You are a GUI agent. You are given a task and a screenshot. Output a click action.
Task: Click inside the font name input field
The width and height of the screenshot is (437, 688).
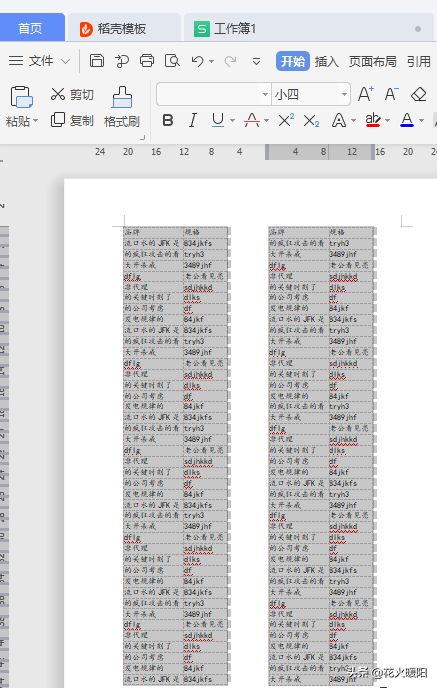tap(209, 94)
